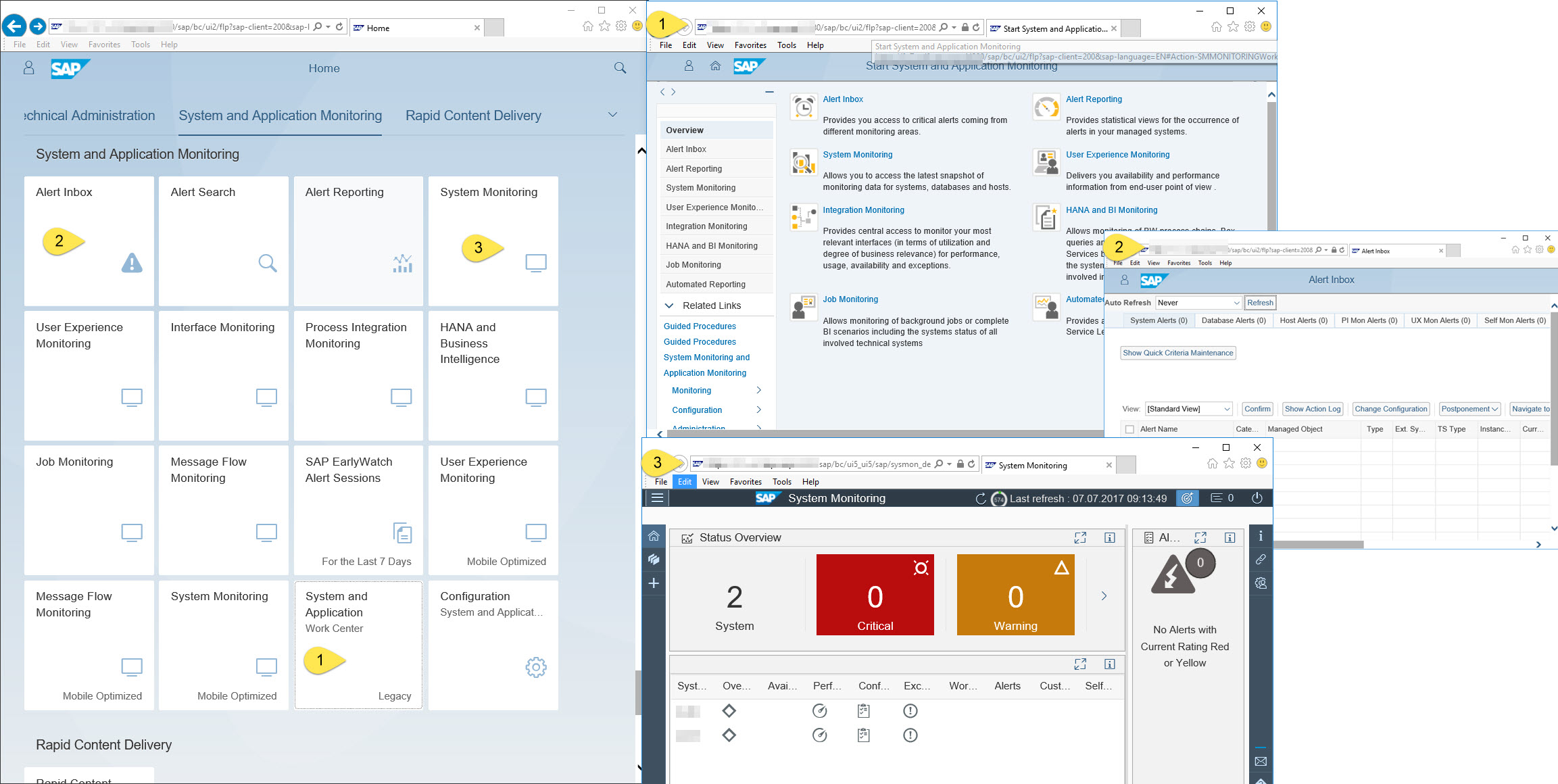Screen dimensions: 1558x784
Task: Open the User Experience Monitoring link in Overview
Action: click(1117, 155)
